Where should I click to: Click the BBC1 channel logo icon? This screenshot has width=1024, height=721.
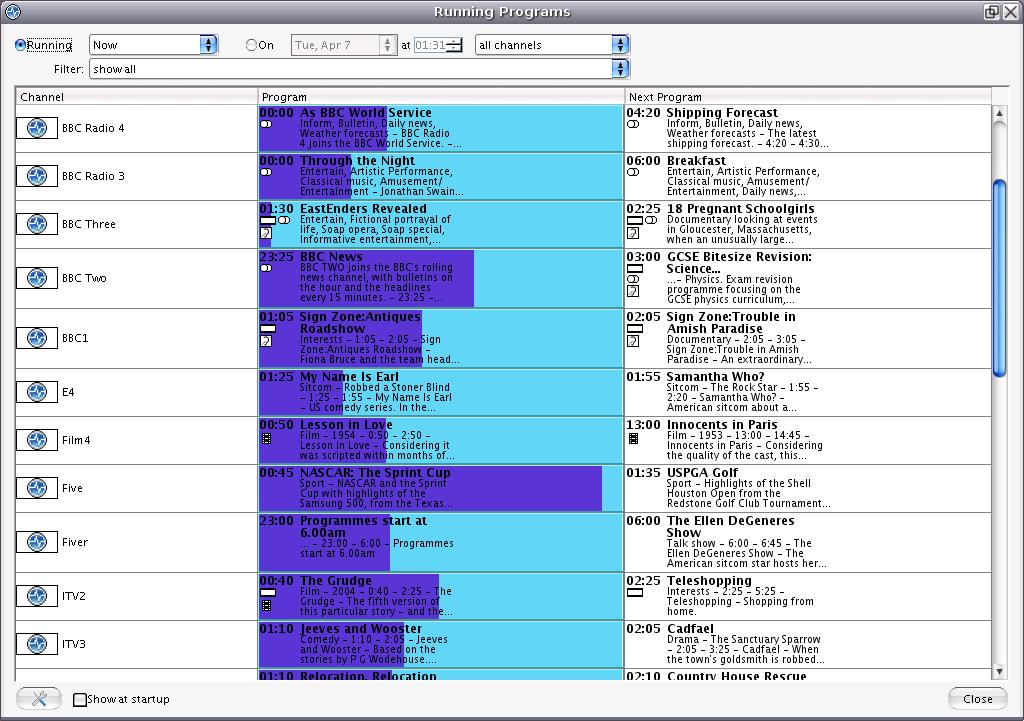[37, 338]
